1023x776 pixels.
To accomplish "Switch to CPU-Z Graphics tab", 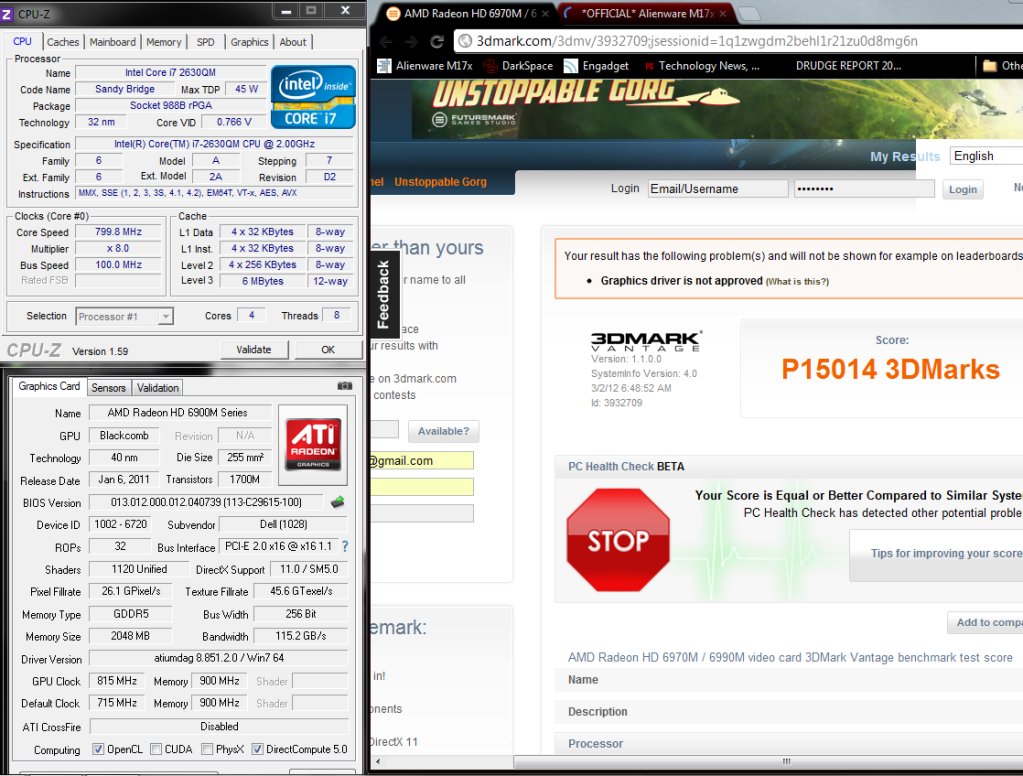I will [249, 42].
